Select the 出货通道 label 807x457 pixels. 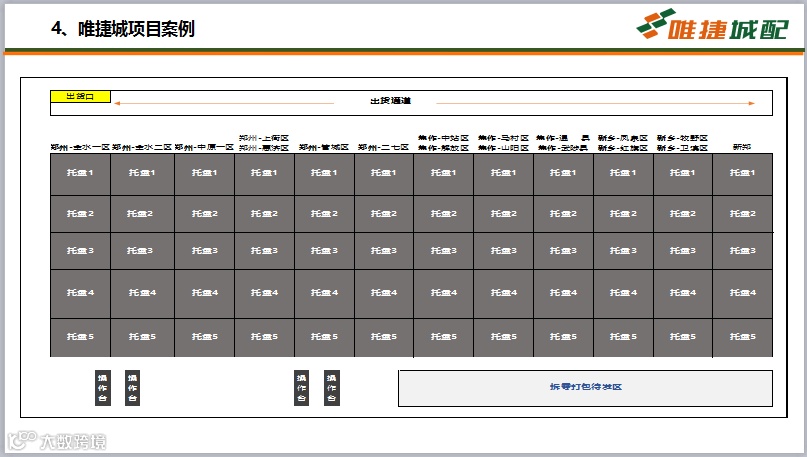click(390, 101)
